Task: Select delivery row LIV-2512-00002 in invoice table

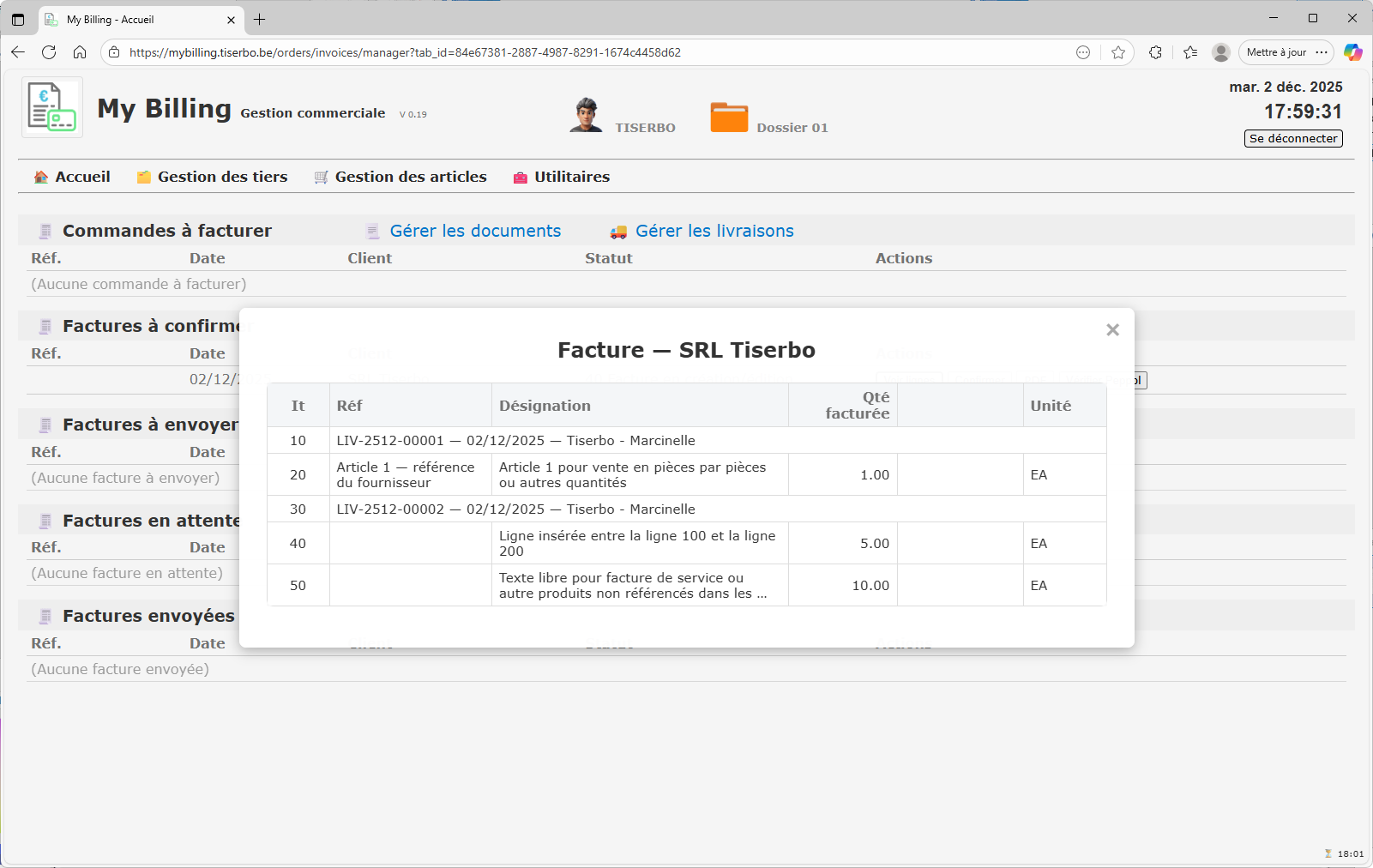Action: [515, 509]
